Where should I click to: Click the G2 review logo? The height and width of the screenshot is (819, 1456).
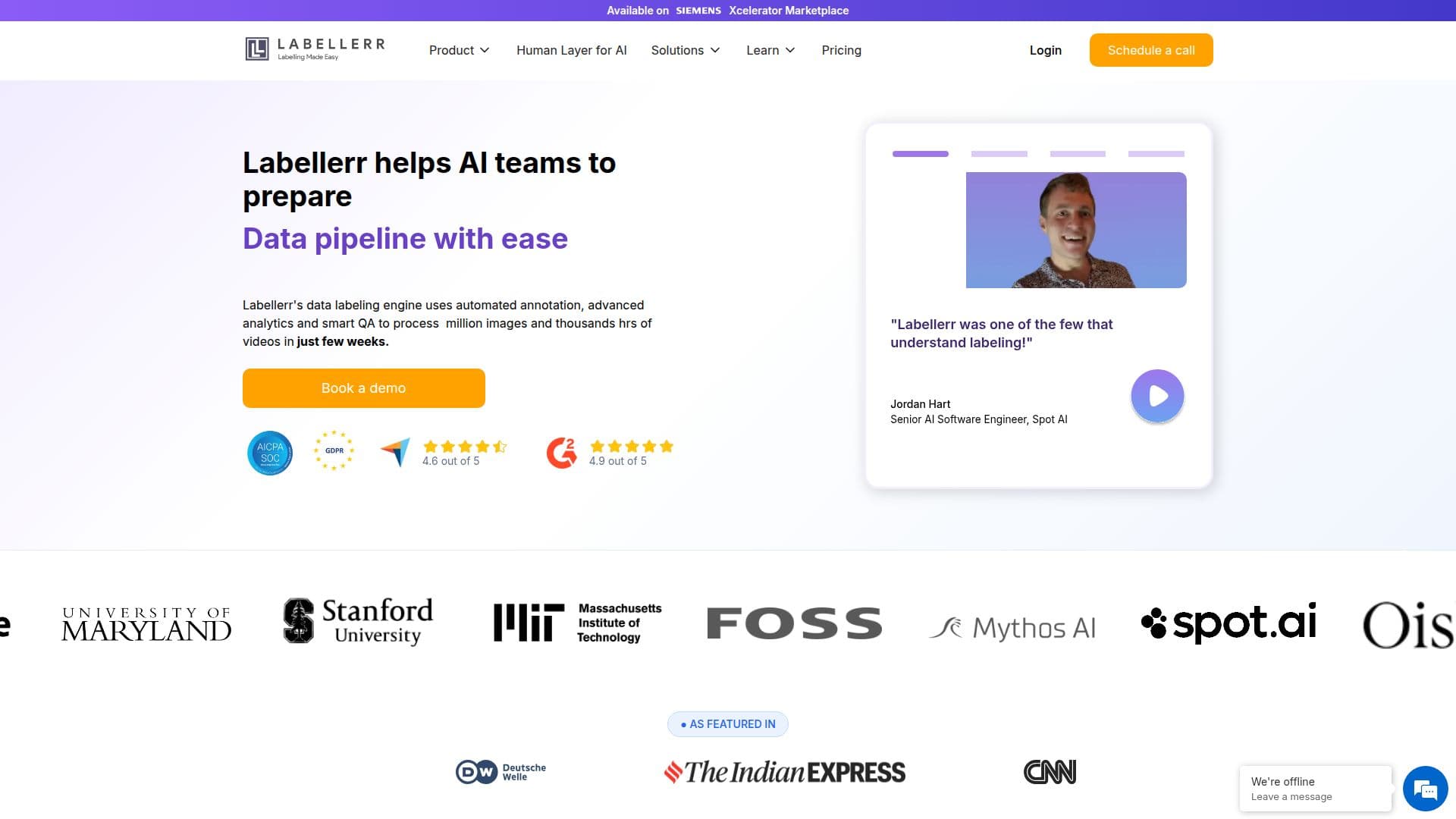pos(562,453)
